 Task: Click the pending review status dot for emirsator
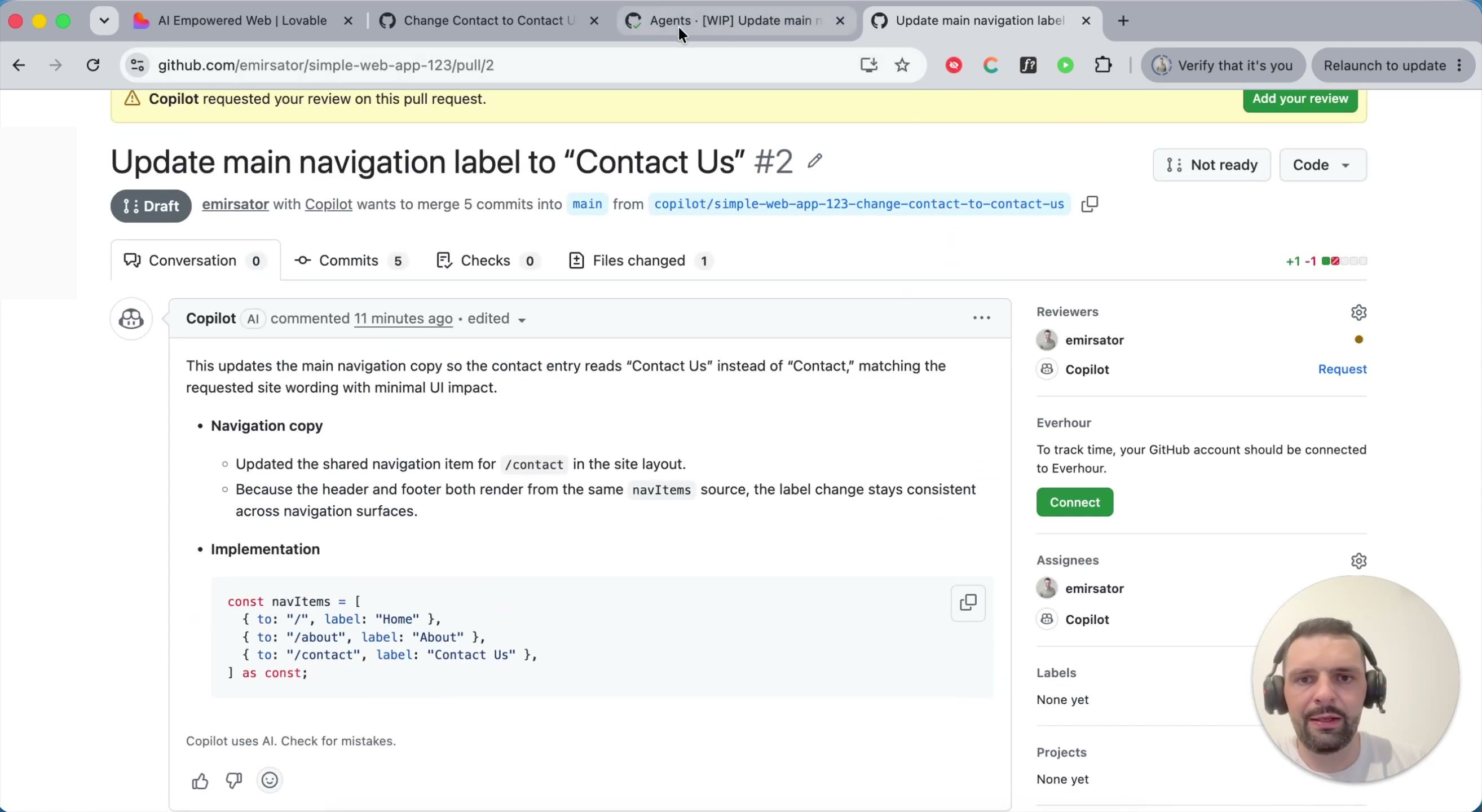pyautogui.click(x=1358, y=339)
